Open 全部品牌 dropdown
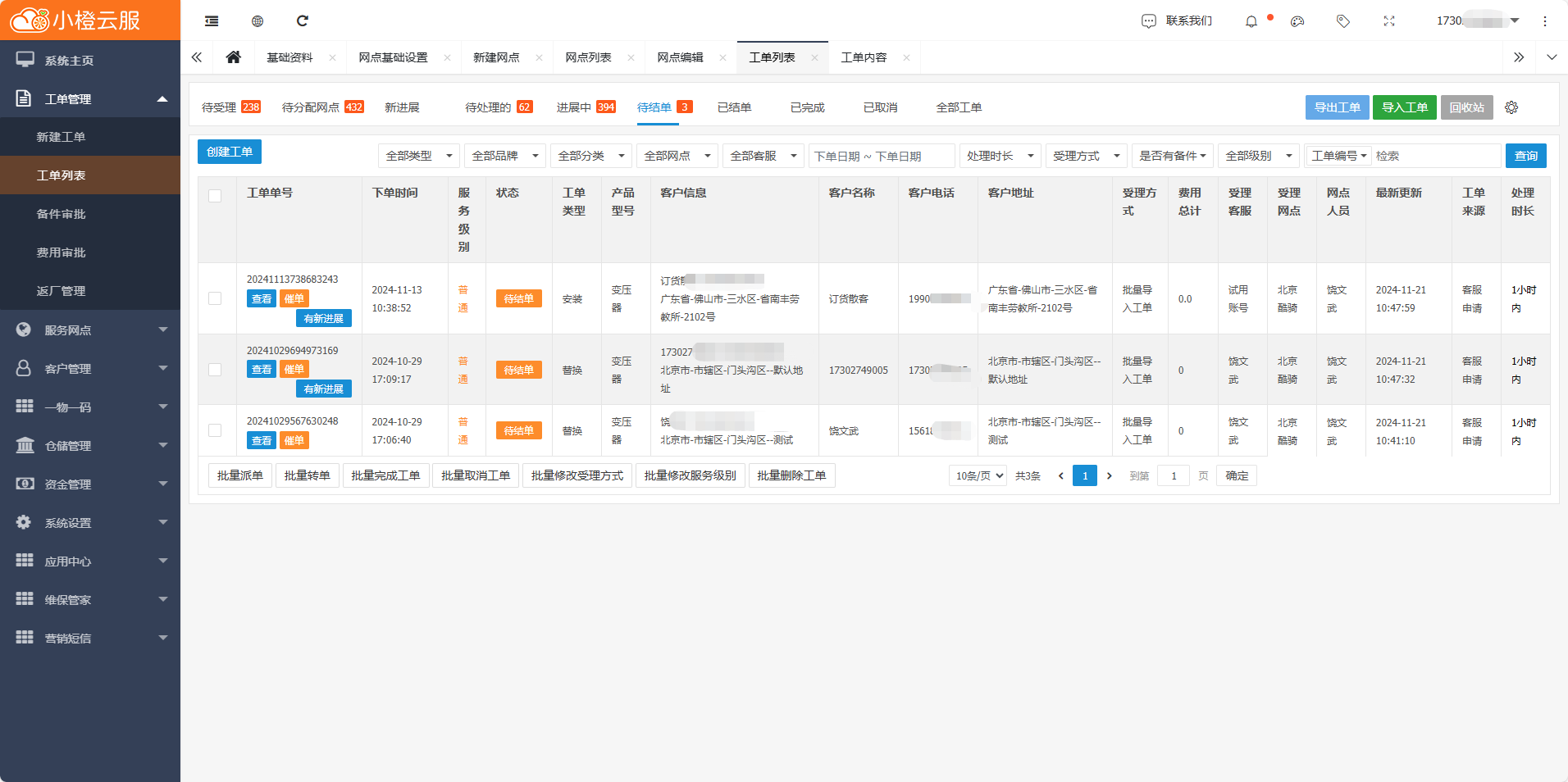The height and width of the screenshot is (782, 1568). (x=505, y=156)
